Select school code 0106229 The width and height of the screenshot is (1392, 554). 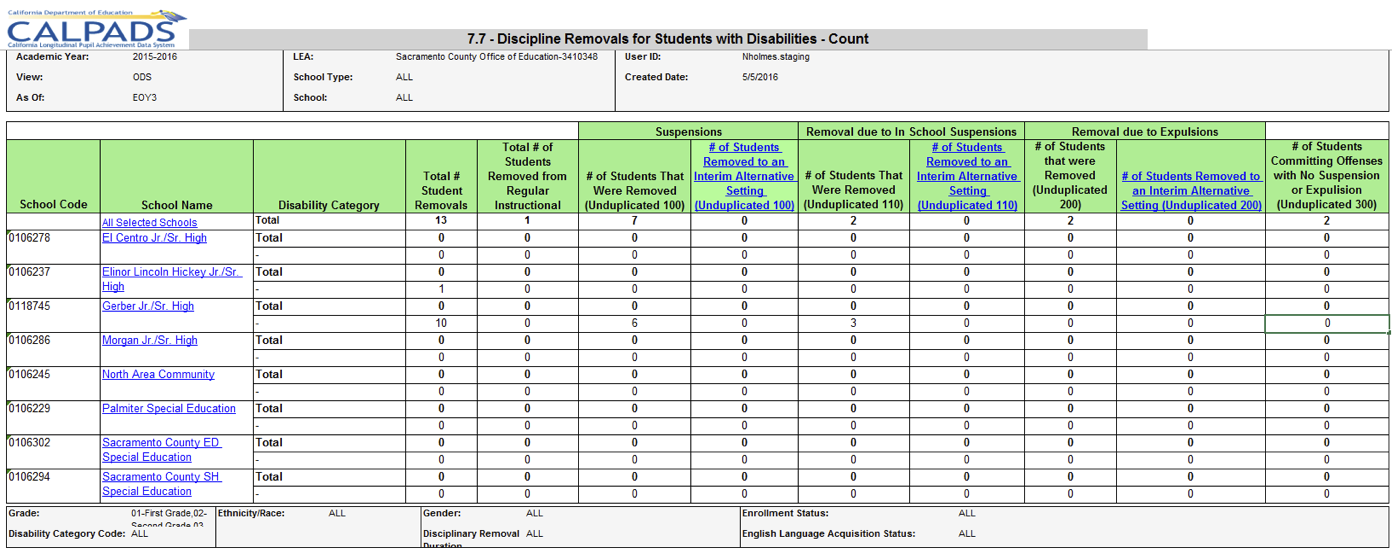tap(31, 408)
